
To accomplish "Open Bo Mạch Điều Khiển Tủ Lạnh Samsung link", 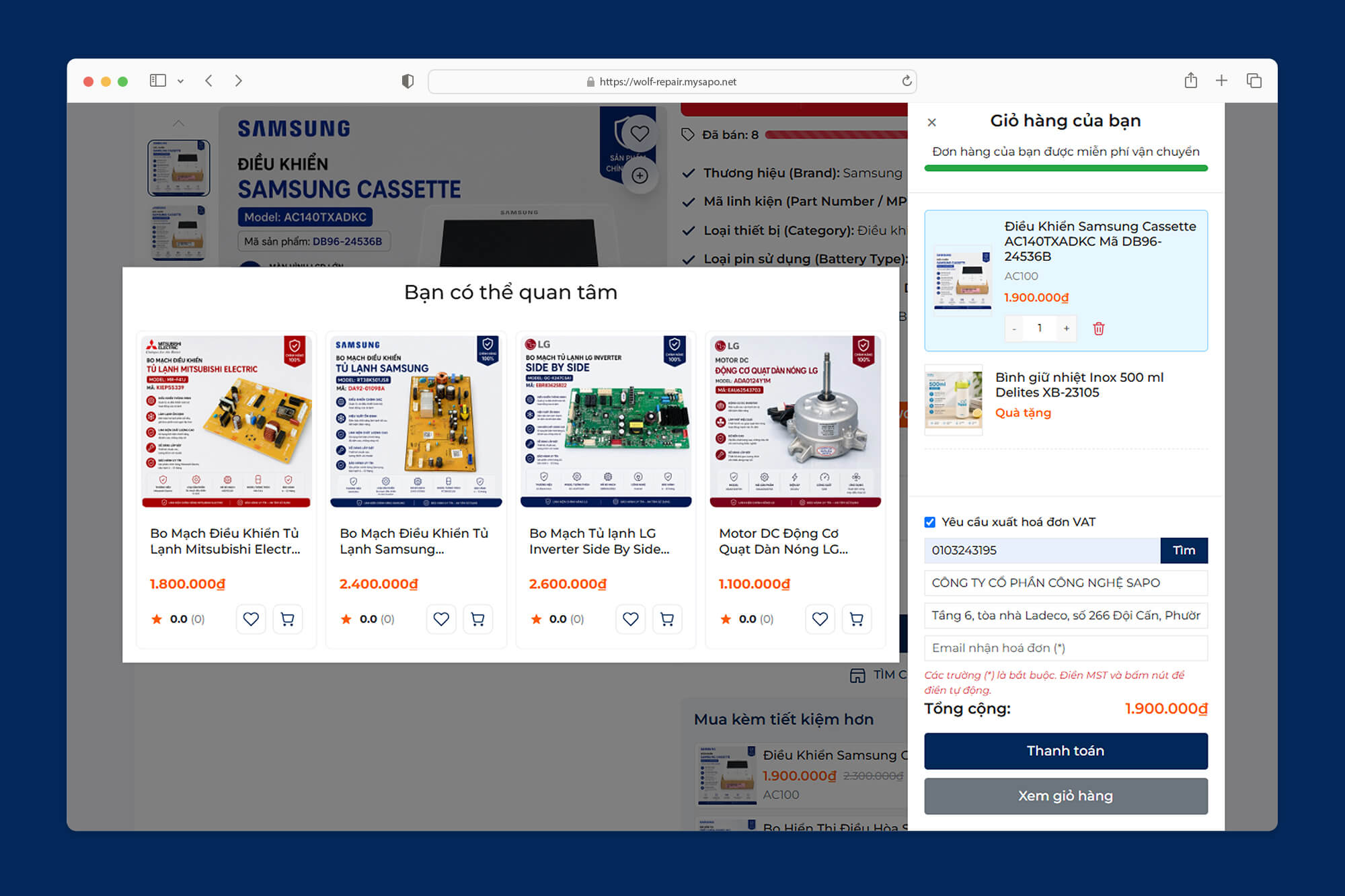I will click(x=414, y=541).
